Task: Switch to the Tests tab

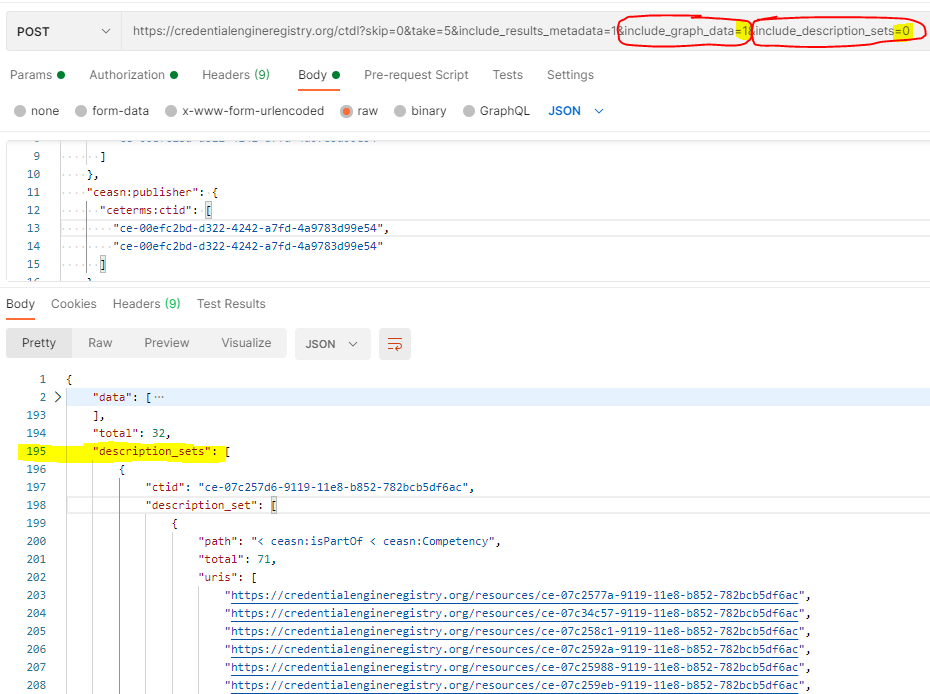Action: (507, 74)
